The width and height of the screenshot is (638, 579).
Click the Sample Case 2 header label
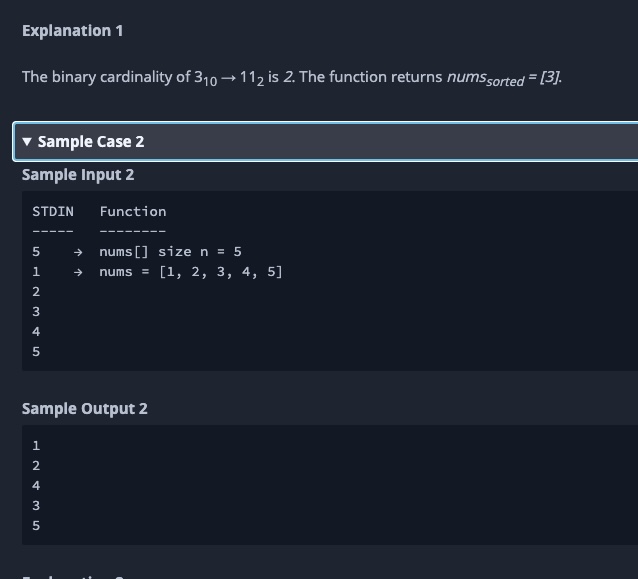pyautogui.click(x=91, y=142)
